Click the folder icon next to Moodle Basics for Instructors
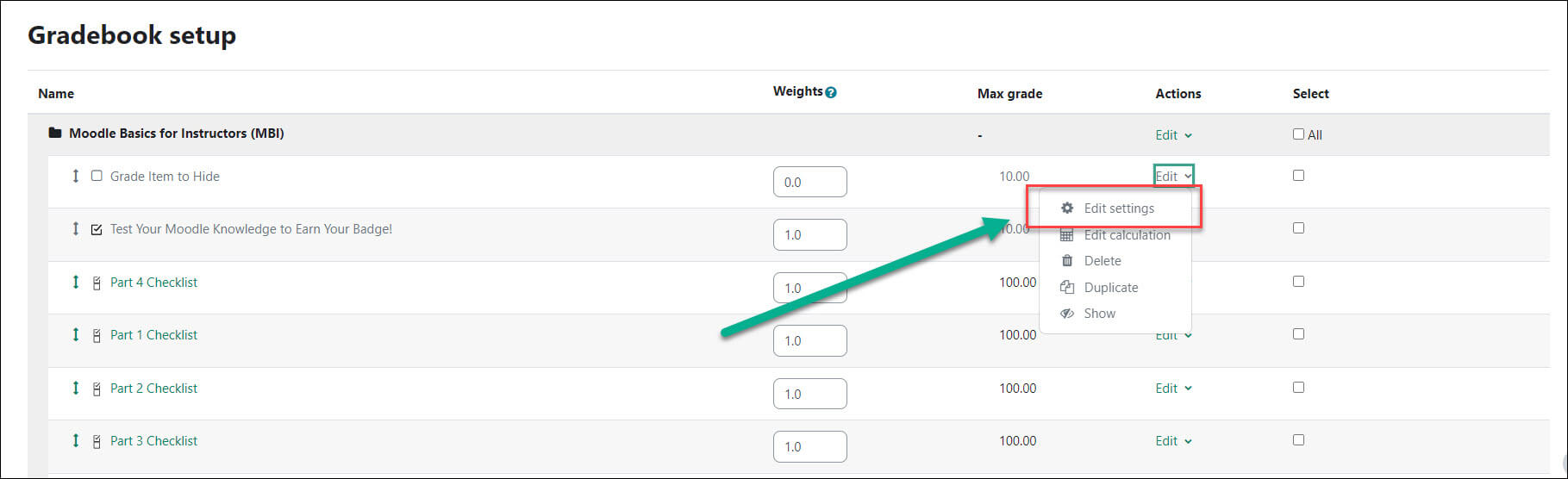 55,134
